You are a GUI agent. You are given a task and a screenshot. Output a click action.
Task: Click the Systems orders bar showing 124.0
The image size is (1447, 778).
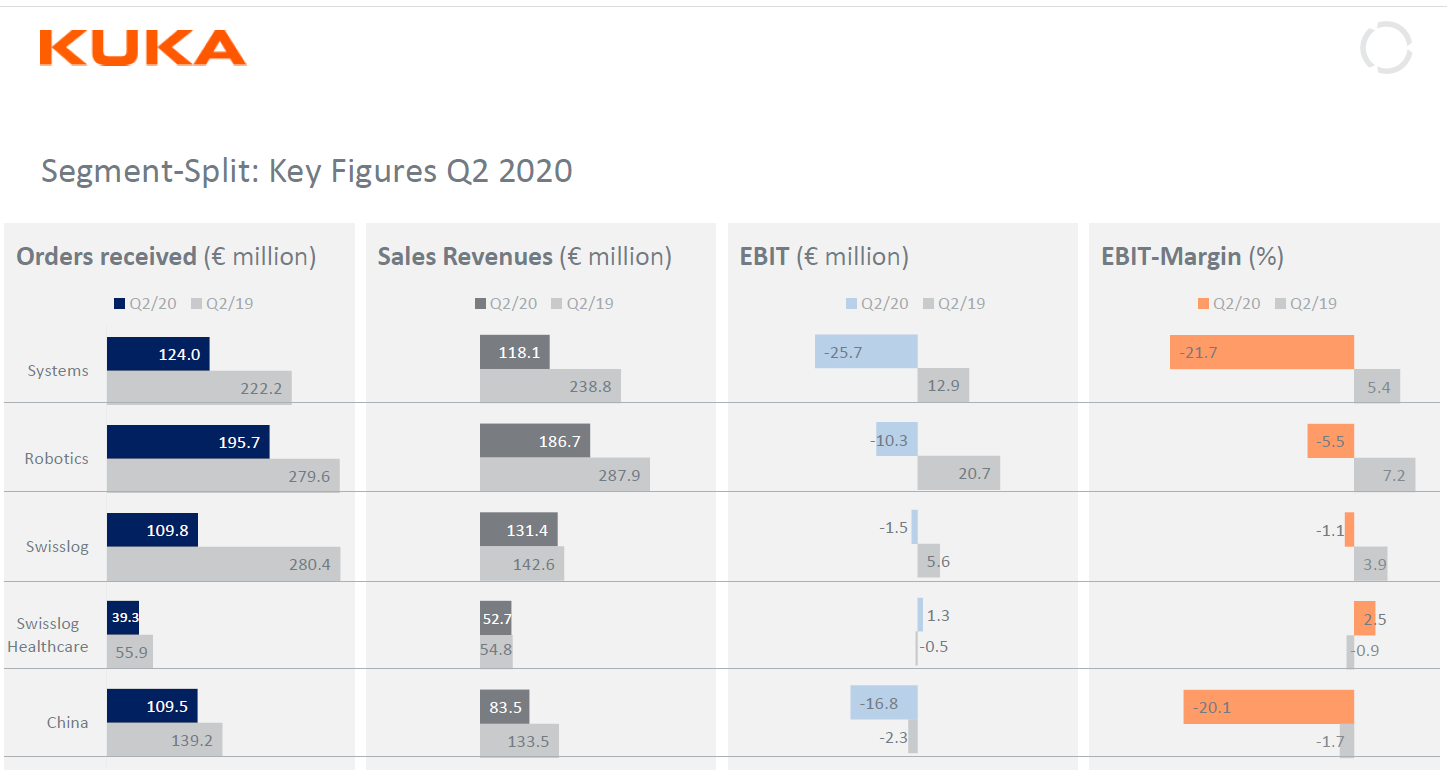click(x=158, y=353)
